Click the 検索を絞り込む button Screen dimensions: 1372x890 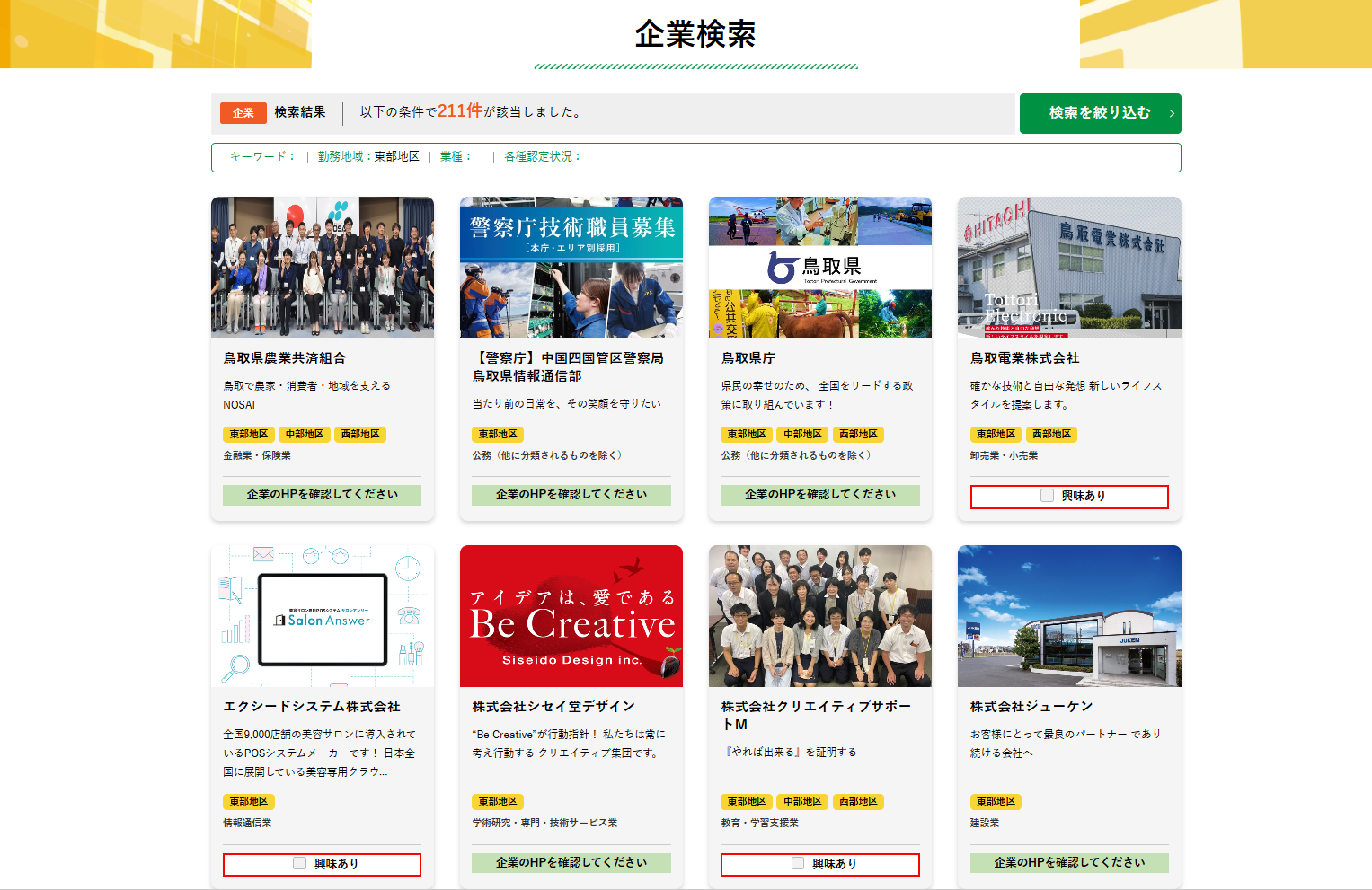pos(1100,113)
